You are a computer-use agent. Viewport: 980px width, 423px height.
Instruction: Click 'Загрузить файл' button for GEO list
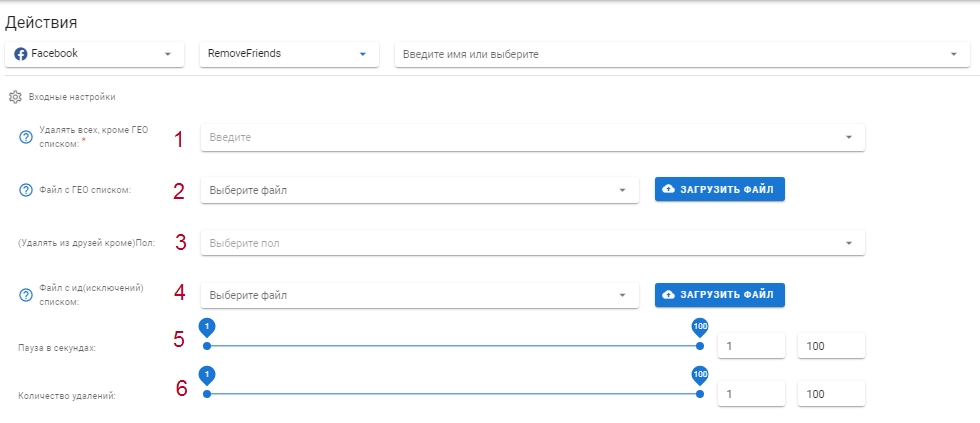(x=719, y=189)
